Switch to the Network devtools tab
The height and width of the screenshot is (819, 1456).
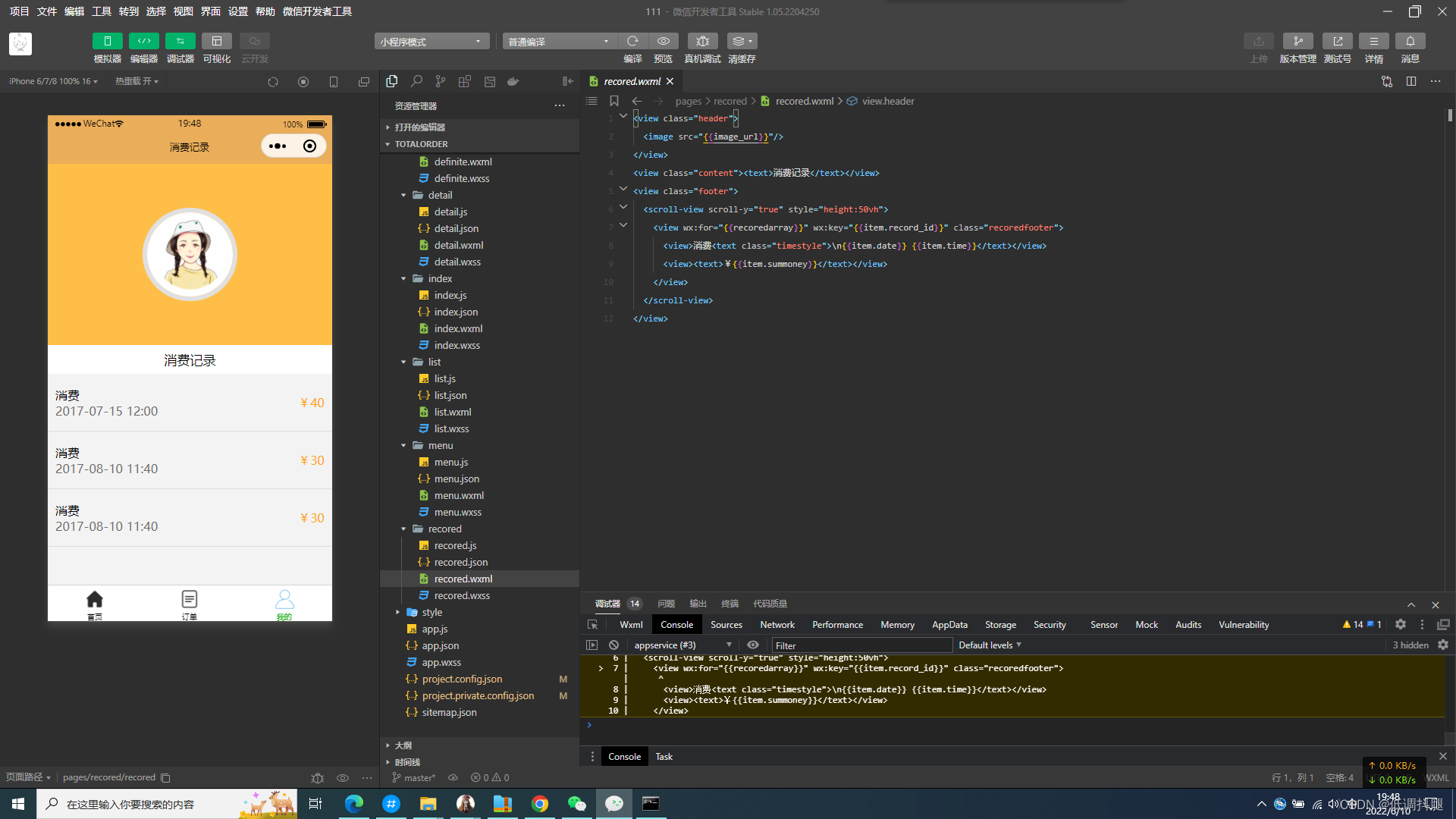[777, 625]
